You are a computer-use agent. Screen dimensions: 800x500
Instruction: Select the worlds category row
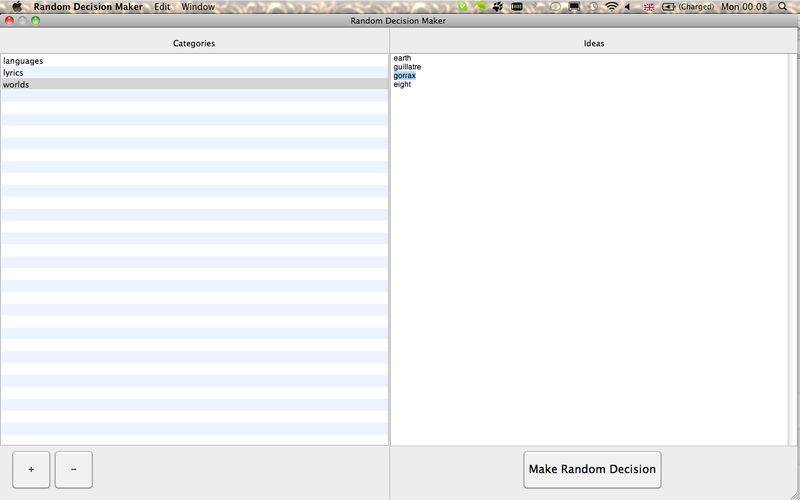point(194,84)
